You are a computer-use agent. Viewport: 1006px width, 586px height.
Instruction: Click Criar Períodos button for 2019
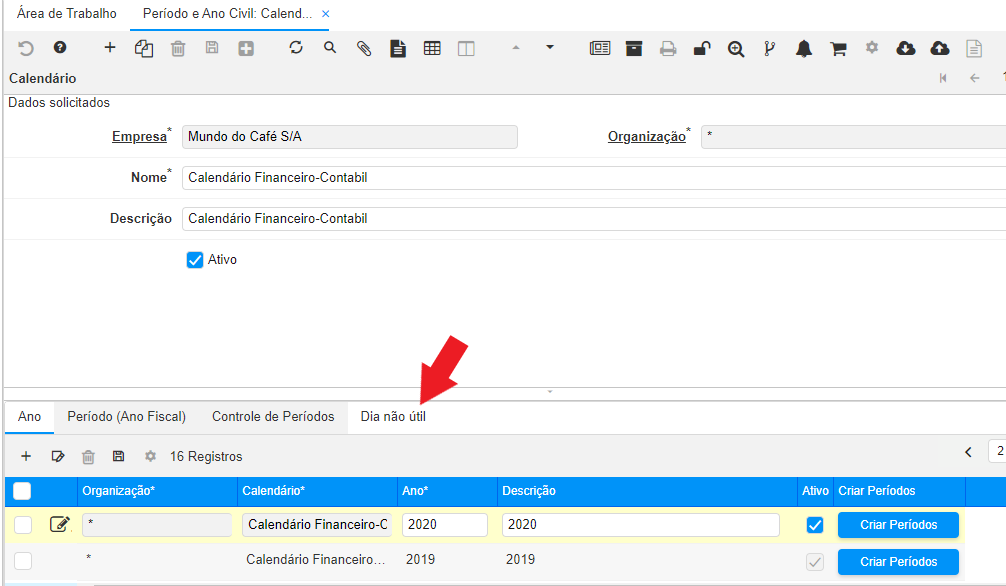898,562
